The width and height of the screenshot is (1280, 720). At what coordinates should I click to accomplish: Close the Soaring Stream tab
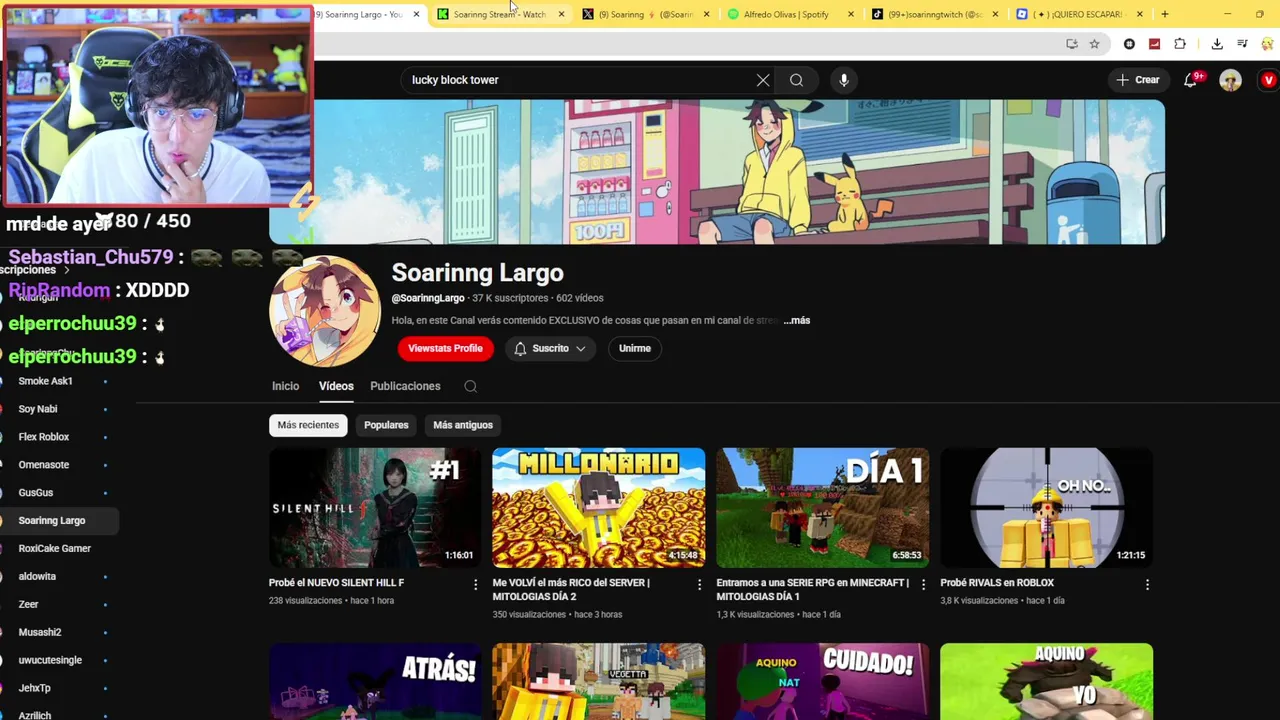click(561, 14)
